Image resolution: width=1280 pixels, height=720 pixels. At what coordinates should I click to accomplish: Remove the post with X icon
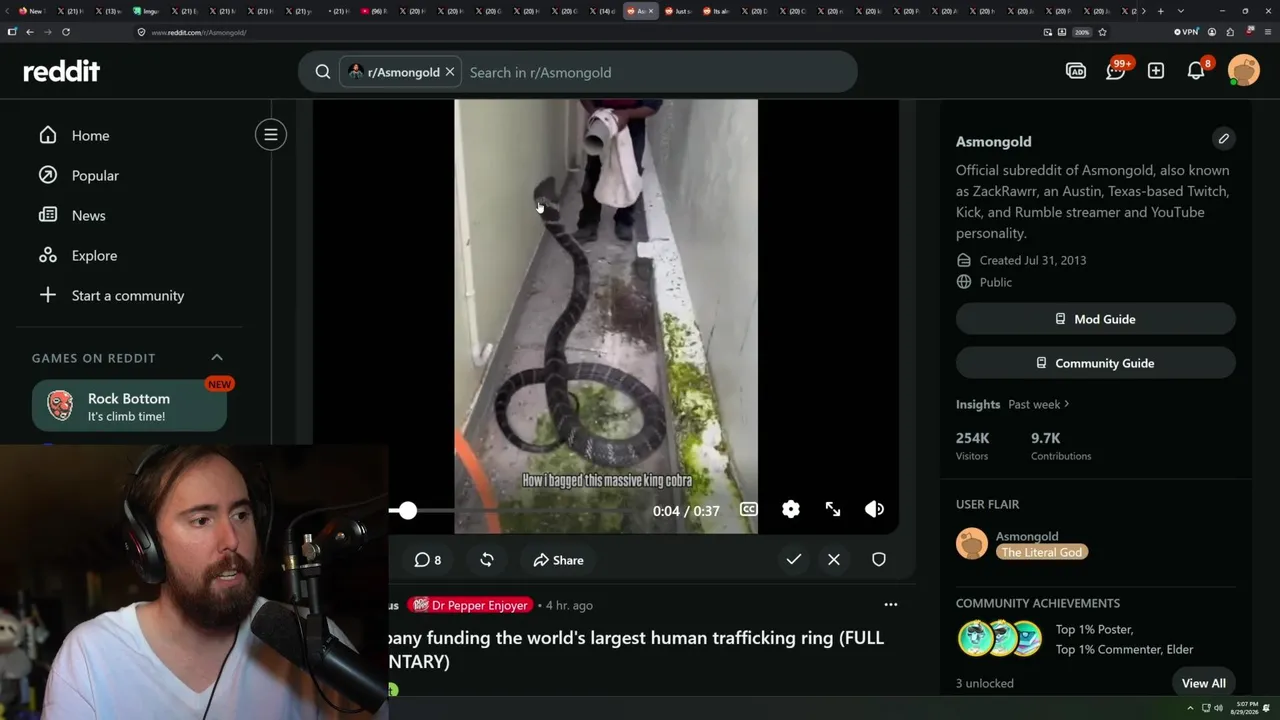click(x=834, y=560)
